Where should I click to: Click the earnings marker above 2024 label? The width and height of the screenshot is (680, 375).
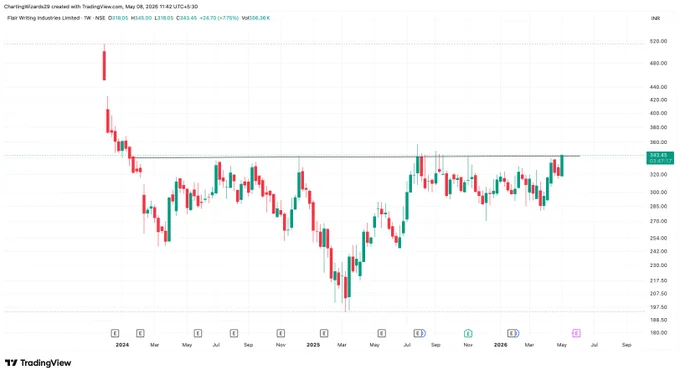tap(115, 333)
